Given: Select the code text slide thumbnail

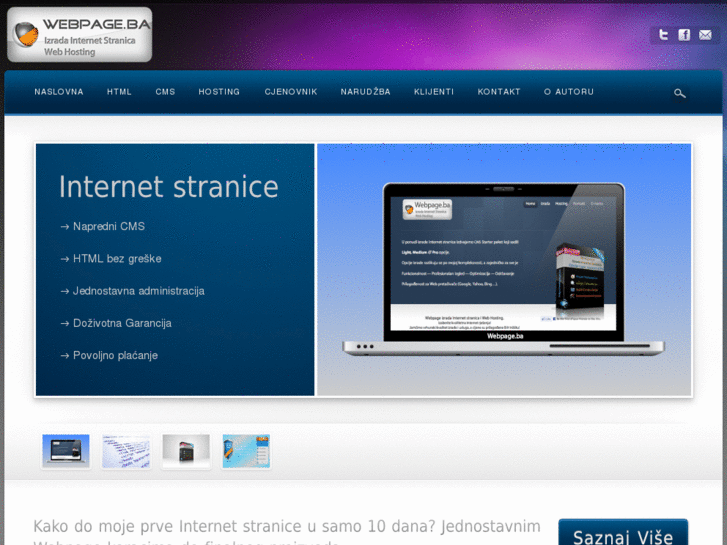Looking at the screenshot, I should click(x=126, y=451).
